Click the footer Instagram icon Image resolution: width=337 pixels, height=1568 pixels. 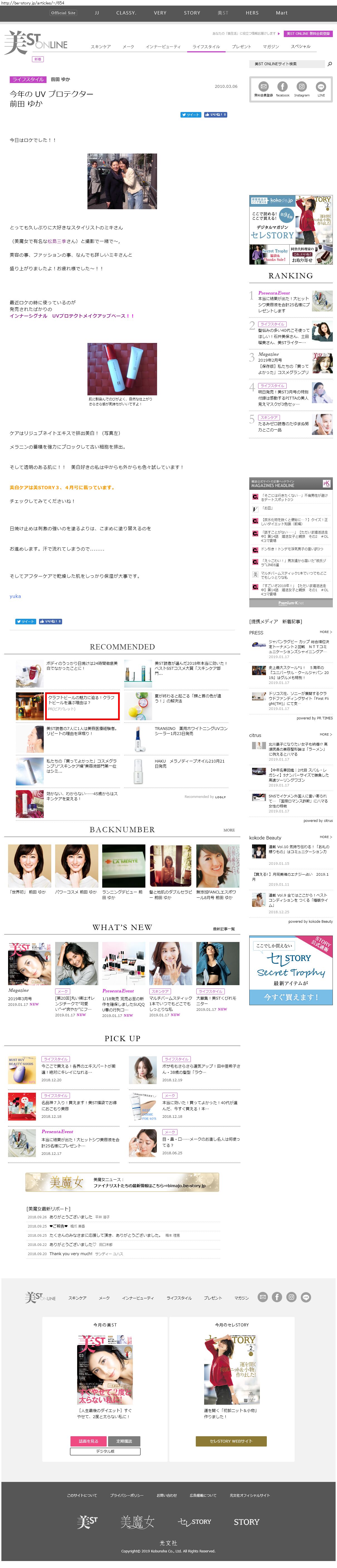(292, 1297)
